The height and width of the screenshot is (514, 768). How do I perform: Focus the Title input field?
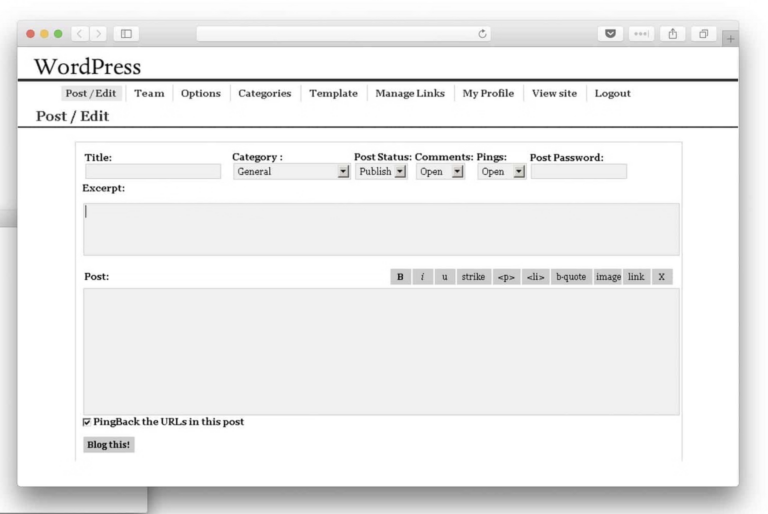(153, 171)
